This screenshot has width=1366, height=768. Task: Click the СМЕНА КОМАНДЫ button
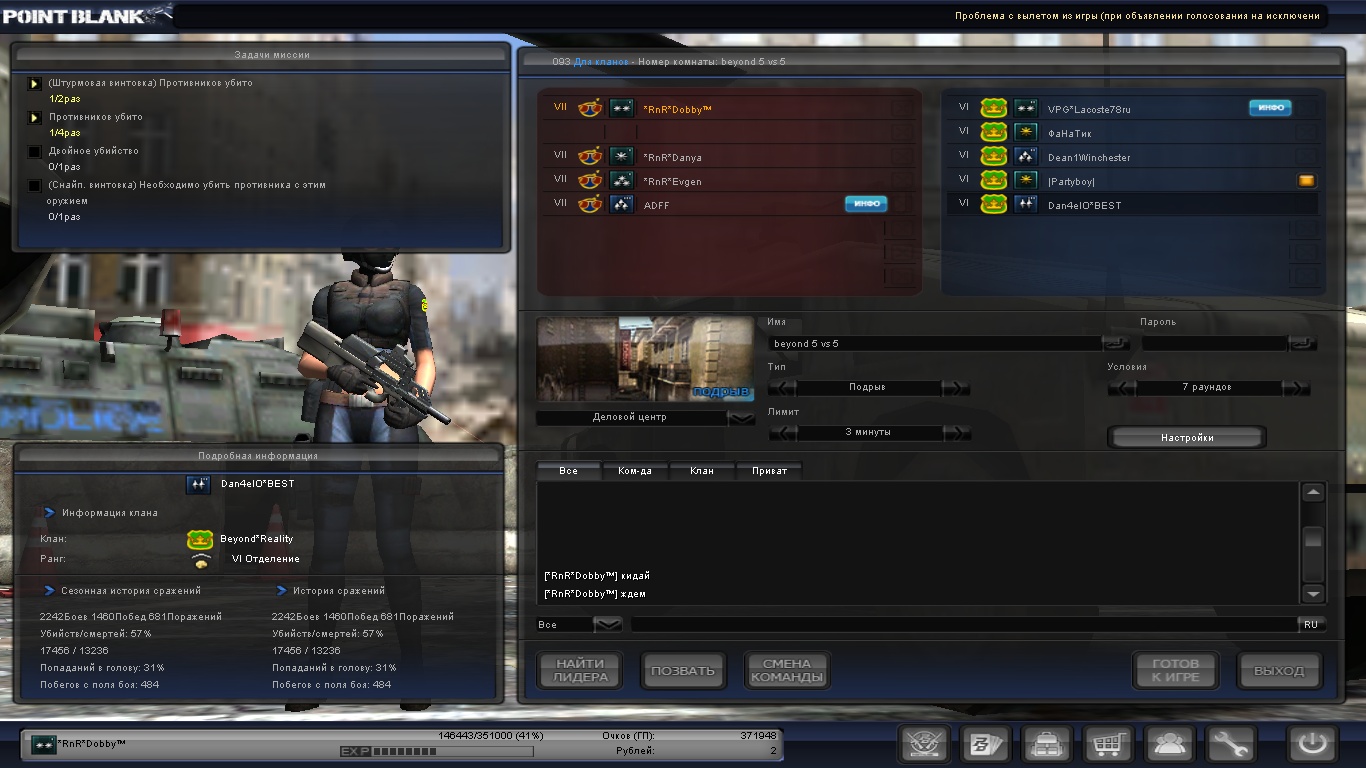pos(787,671)
